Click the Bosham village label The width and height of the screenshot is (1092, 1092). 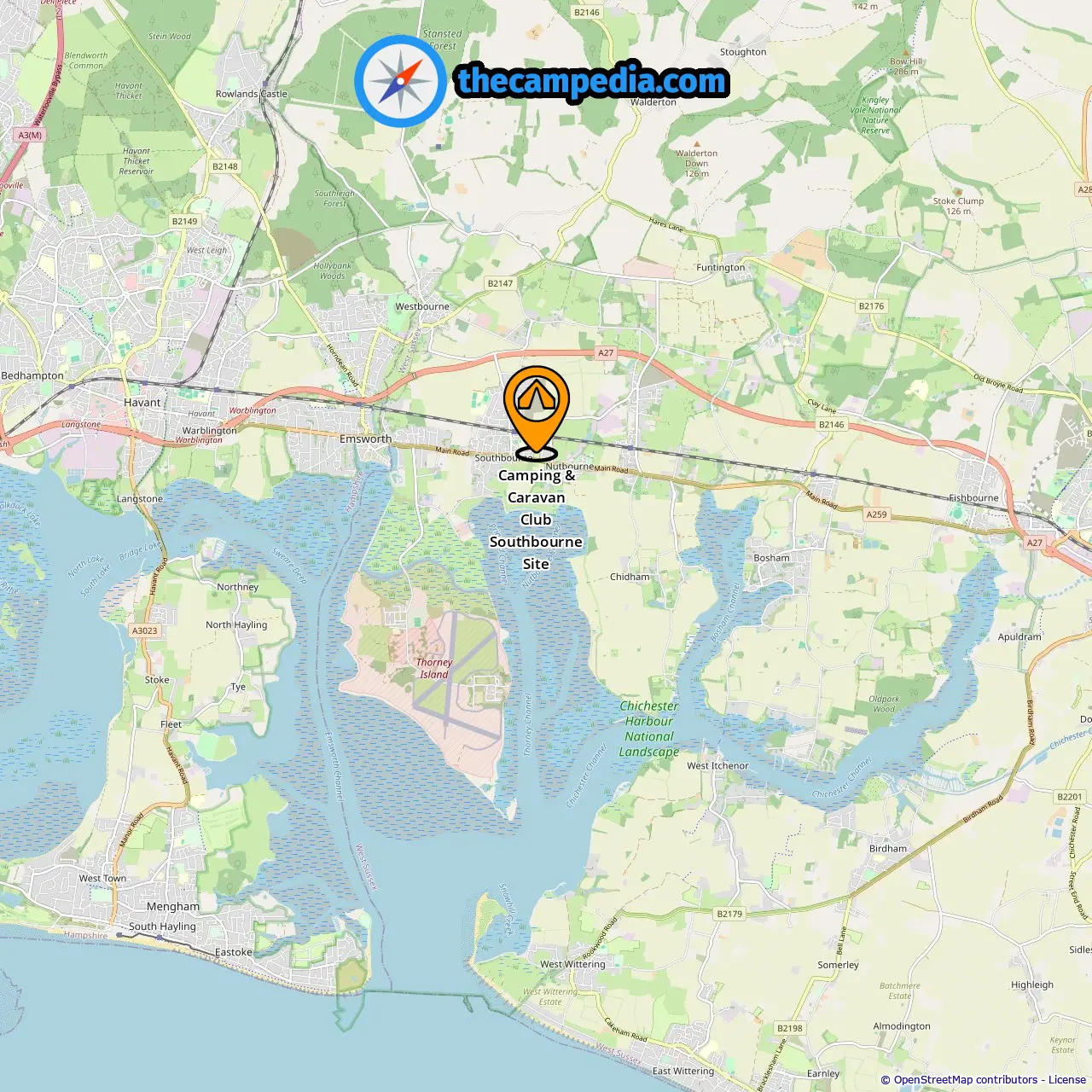click(x=771, y=558)
